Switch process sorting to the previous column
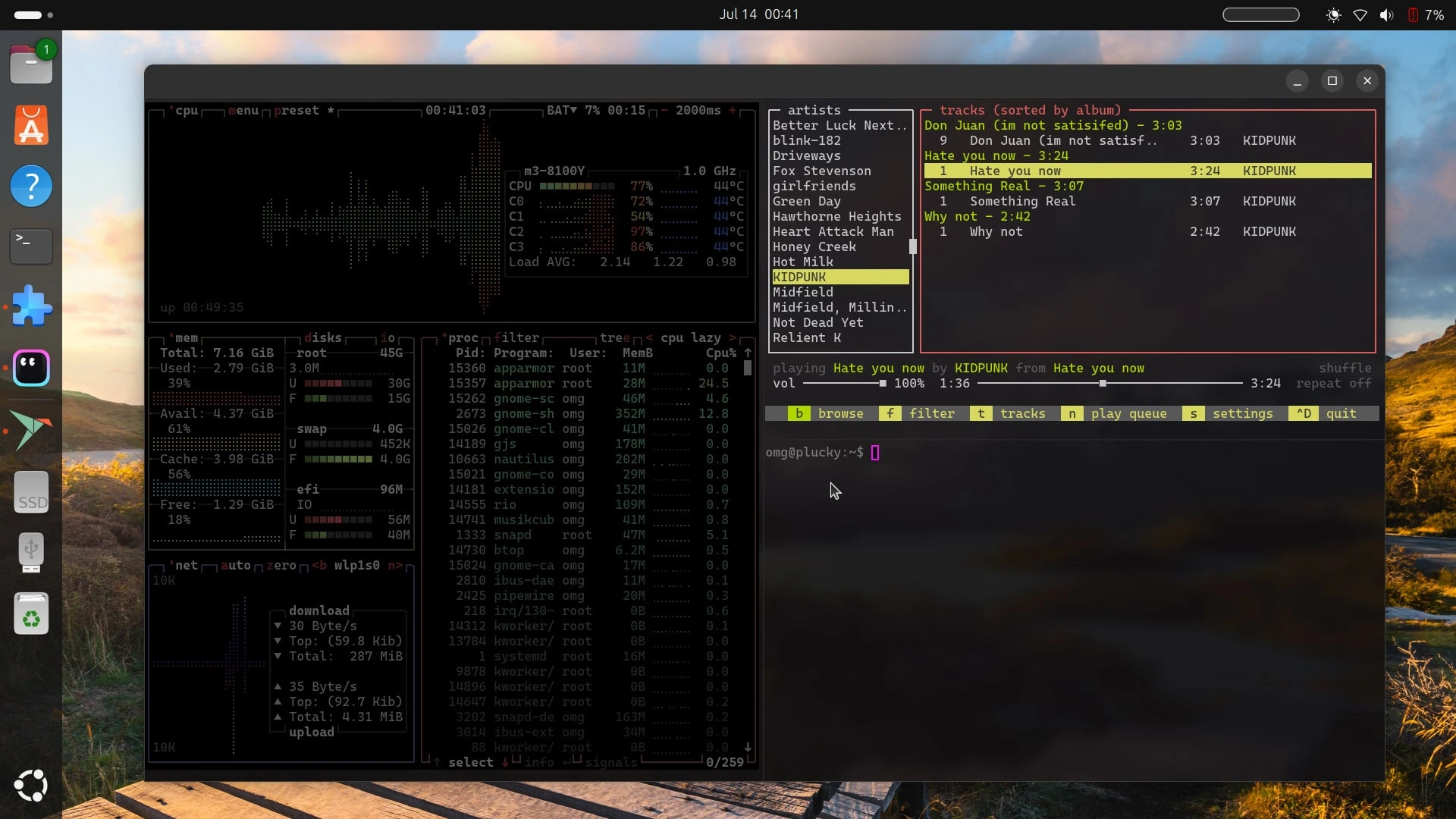The image size is (1456, 819). point(649,338)
